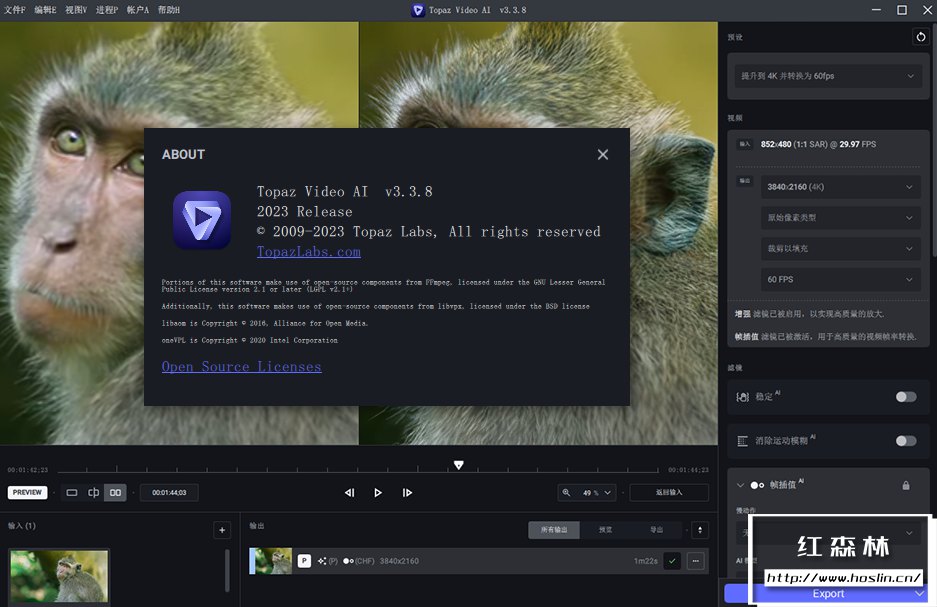The image size is (937, 607).
Task: Open the three-dots menu on output row
Action: [x=696, y=561]
